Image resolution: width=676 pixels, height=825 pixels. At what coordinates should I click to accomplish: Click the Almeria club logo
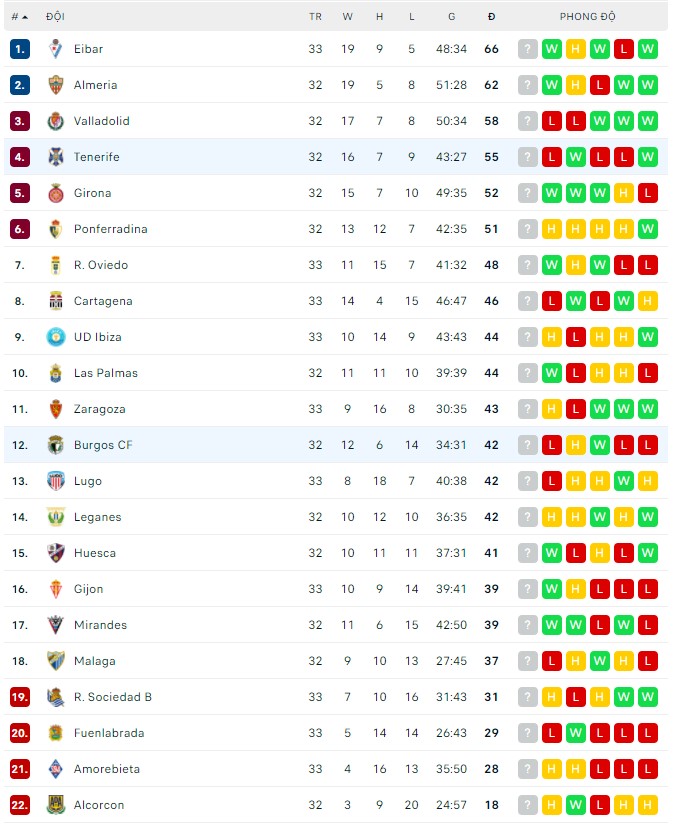(x=55, y=85)
